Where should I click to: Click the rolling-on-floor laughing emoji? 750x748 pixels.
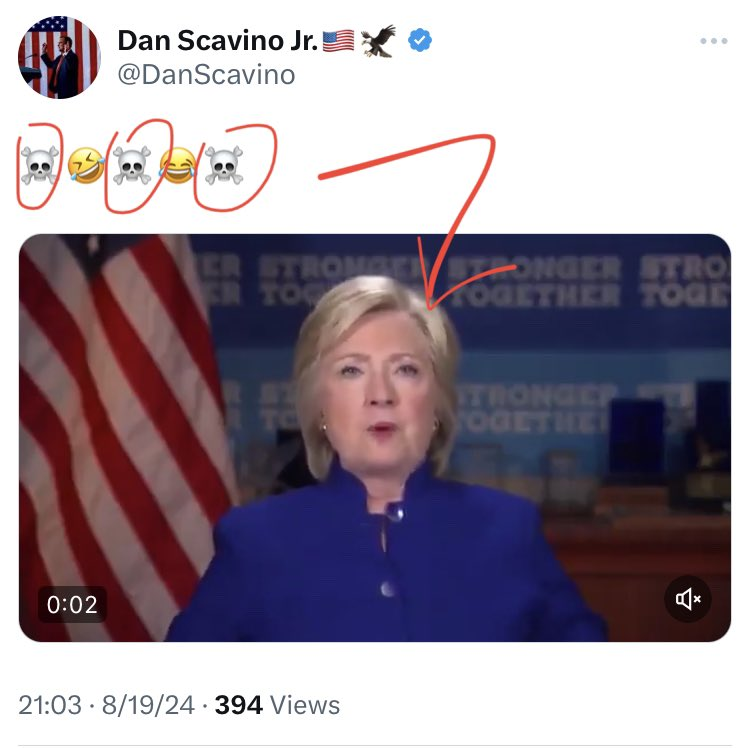coord(86,165)
